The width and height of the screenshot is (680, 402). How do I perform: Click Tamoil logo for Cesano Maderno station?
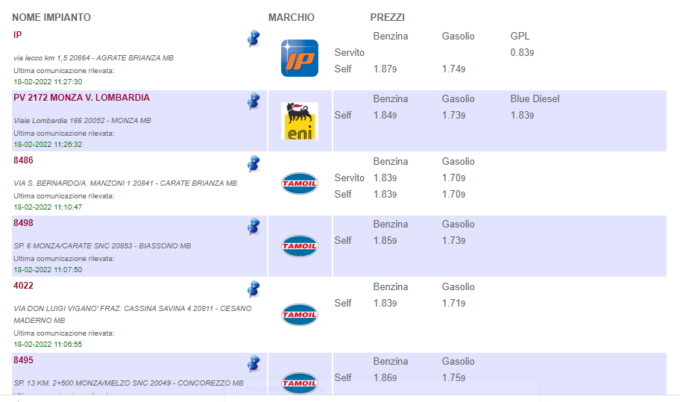[x=300, y=314]
